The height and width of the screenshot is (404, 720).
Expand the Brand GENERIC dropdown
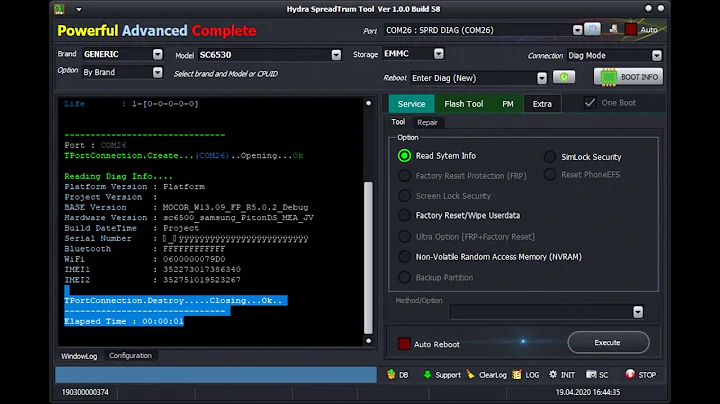(158, 54)
